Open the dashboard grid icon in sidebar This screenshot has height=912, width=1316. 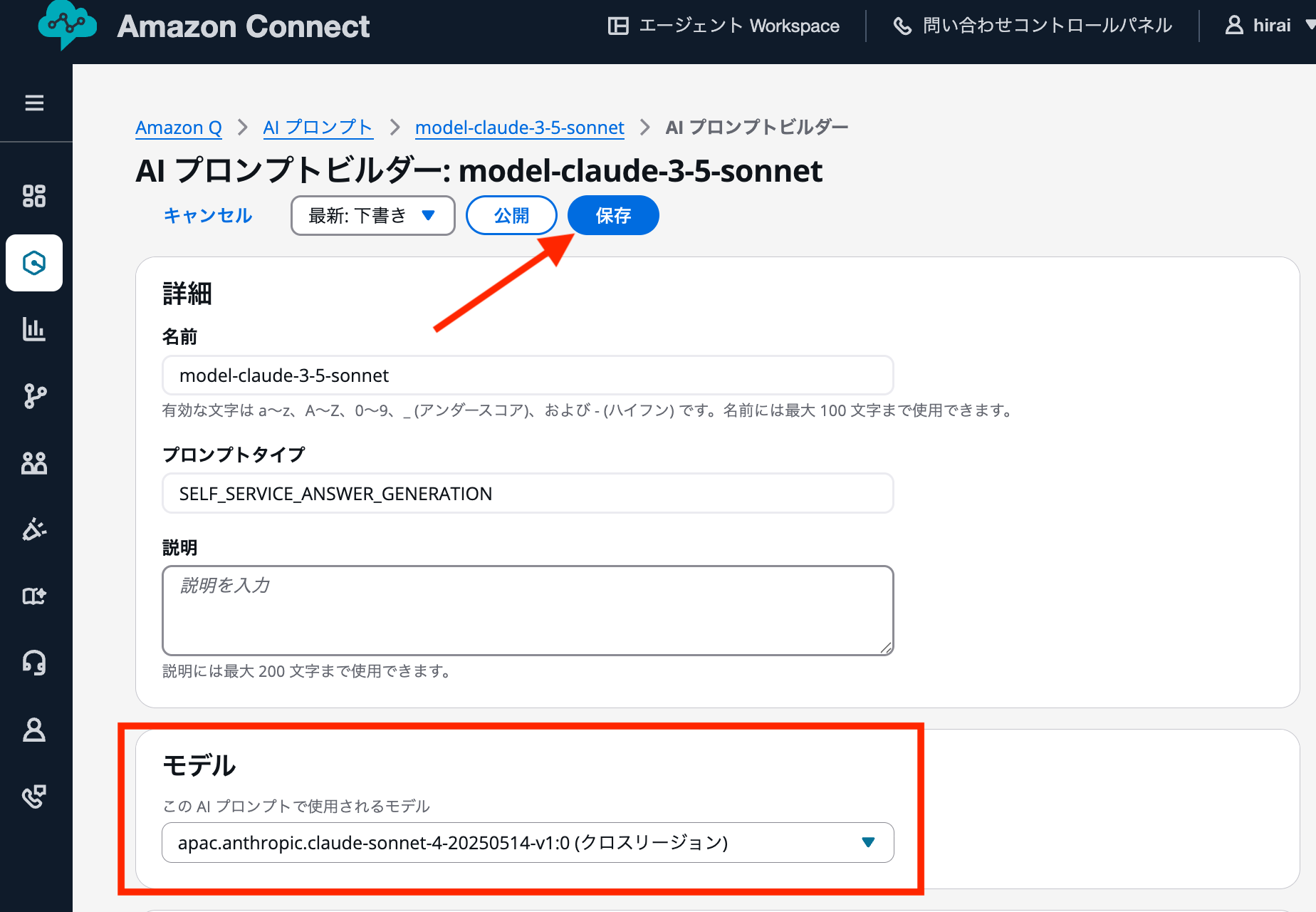tap(34, 196)
